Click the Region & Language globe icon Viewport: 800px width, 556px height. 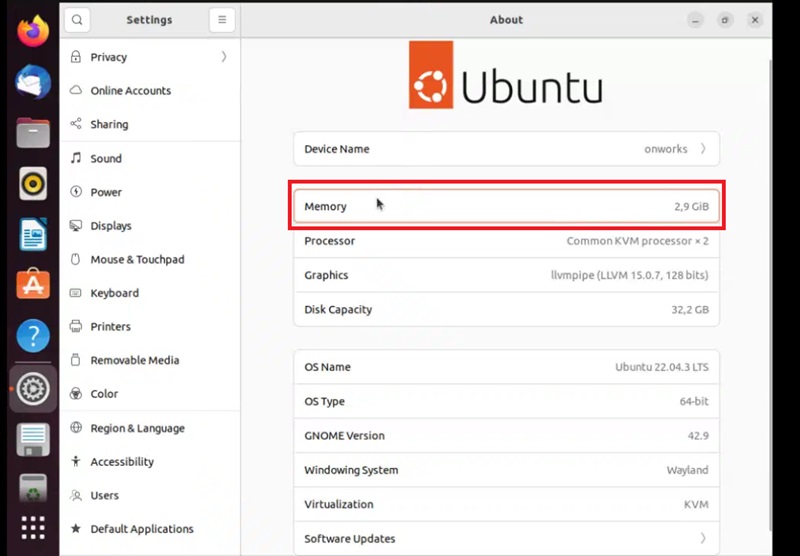tap(76, 427)
